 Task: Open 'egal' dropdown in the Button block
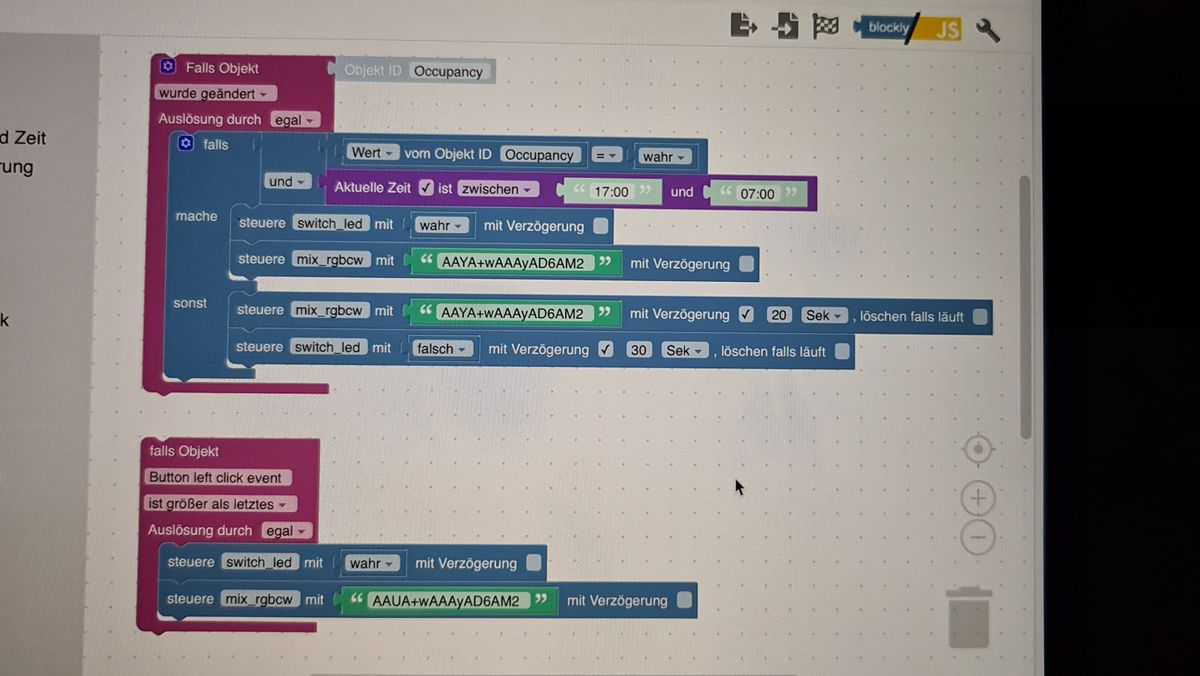[287, 531]
